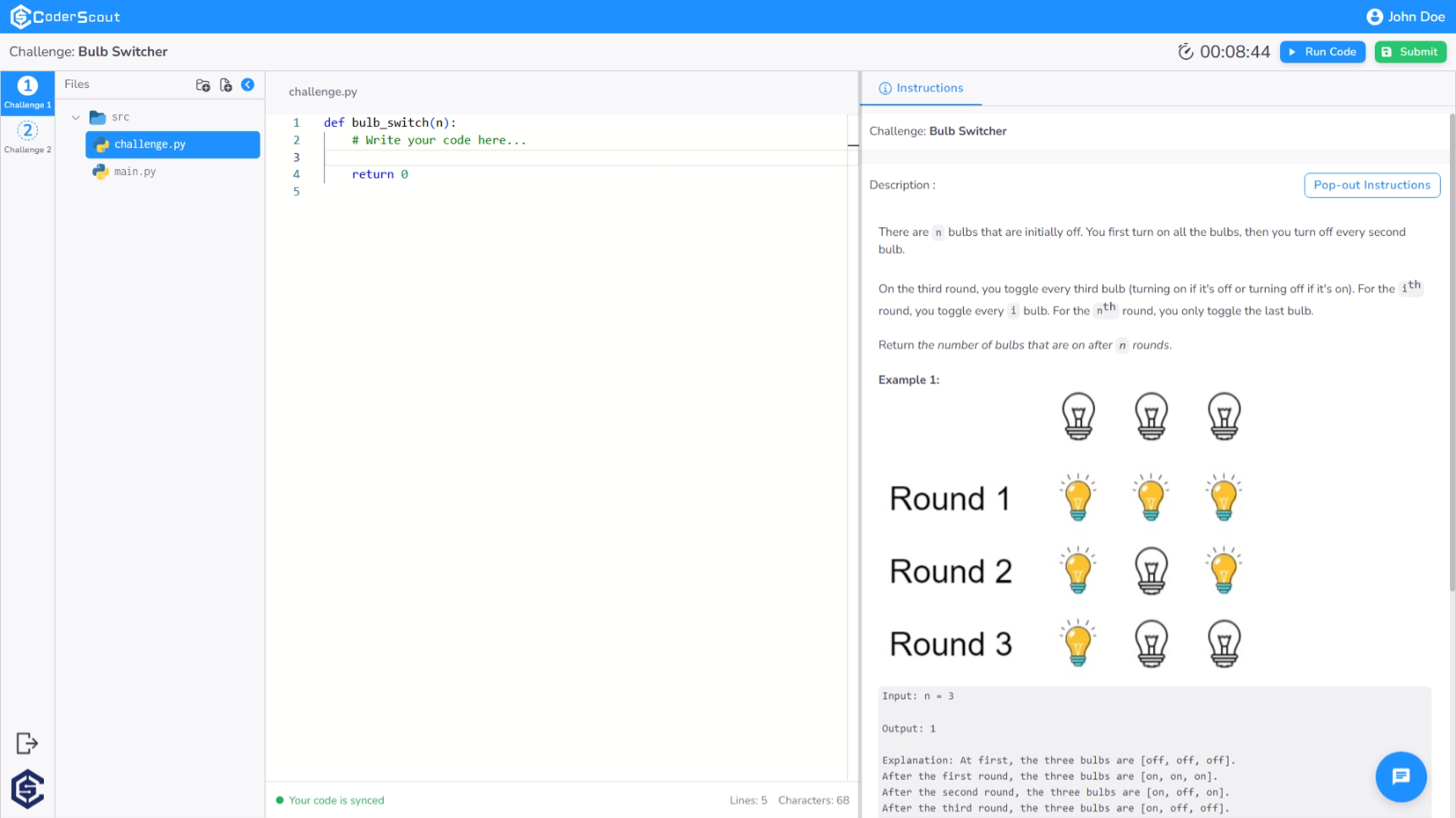
Task: Create a new folder in the Files panel
Action: (x=203, y=85)
